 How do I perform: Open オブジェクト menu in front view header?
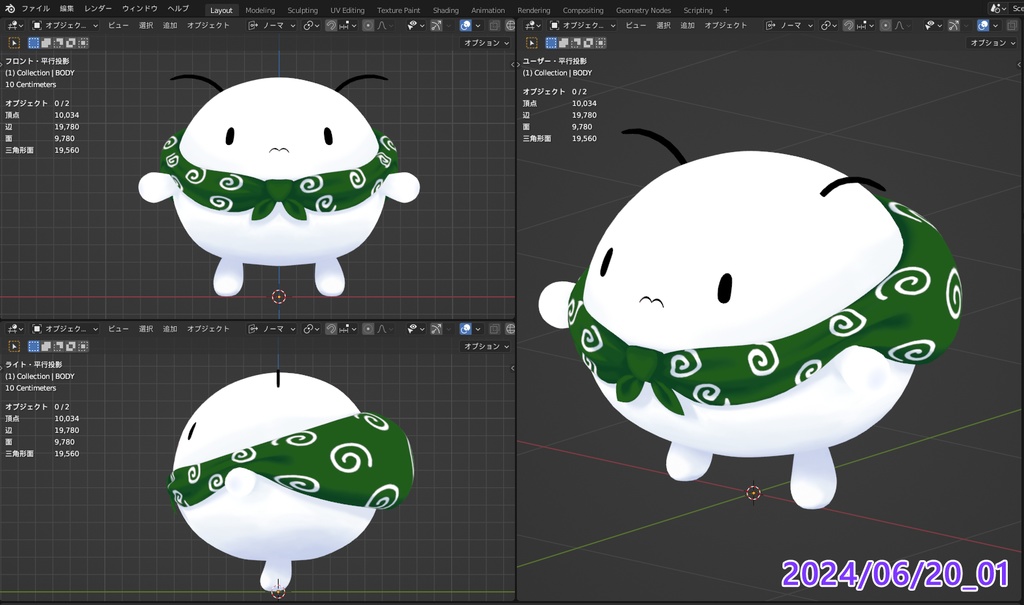pyautogui.click(x=208, y=25)
